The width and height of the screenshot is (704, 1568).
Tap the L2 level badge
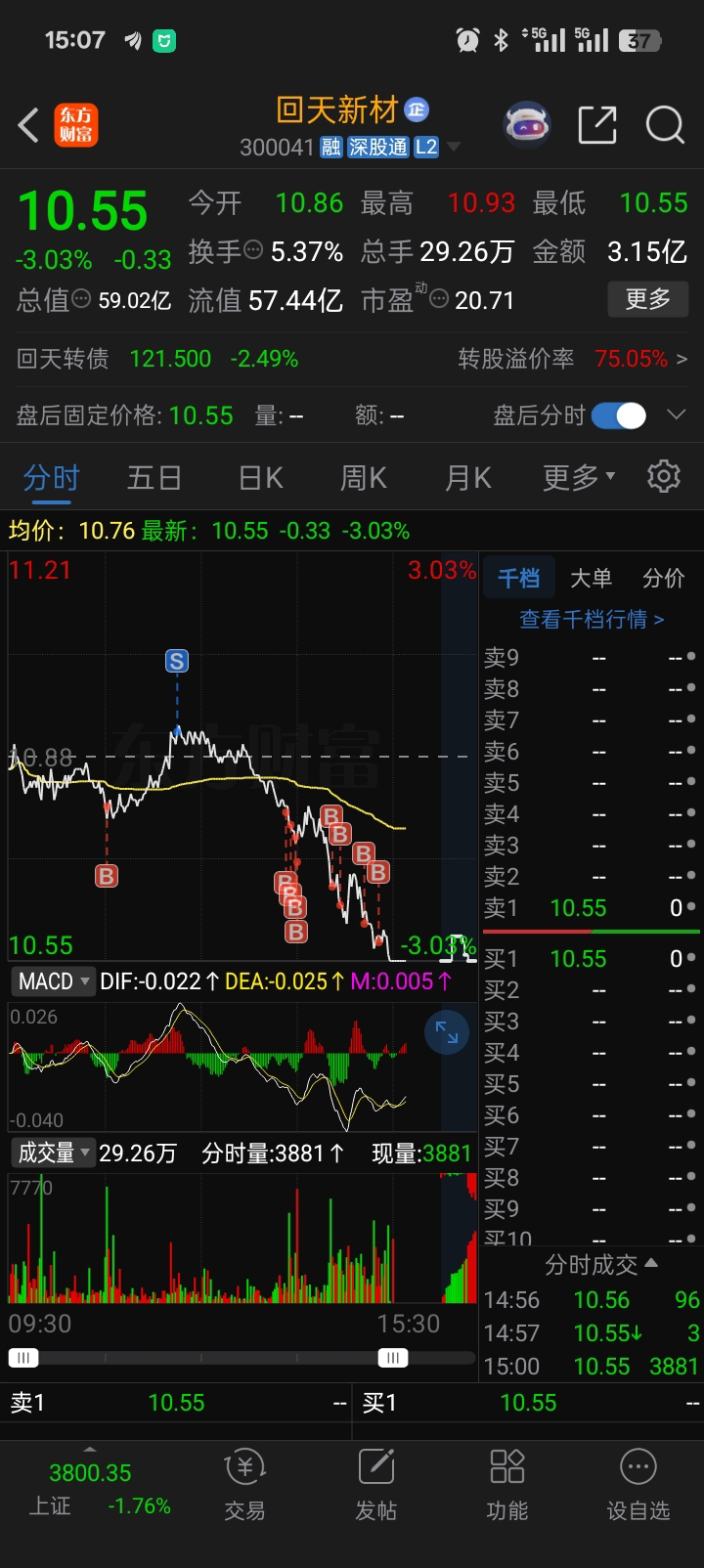426,148
